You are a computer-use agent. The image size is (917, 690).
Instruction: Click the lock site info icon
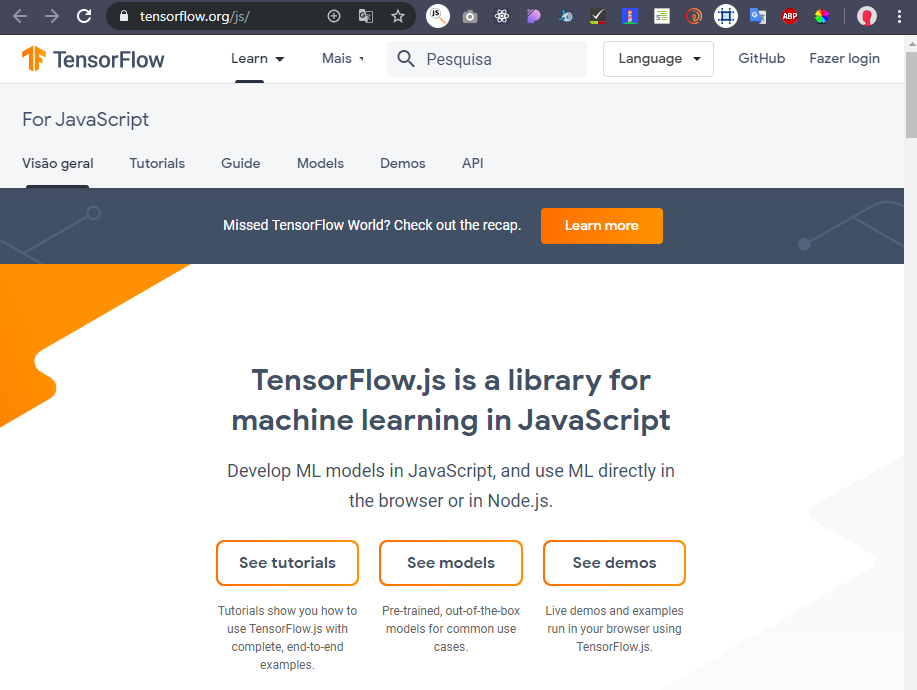click(123, 16)
